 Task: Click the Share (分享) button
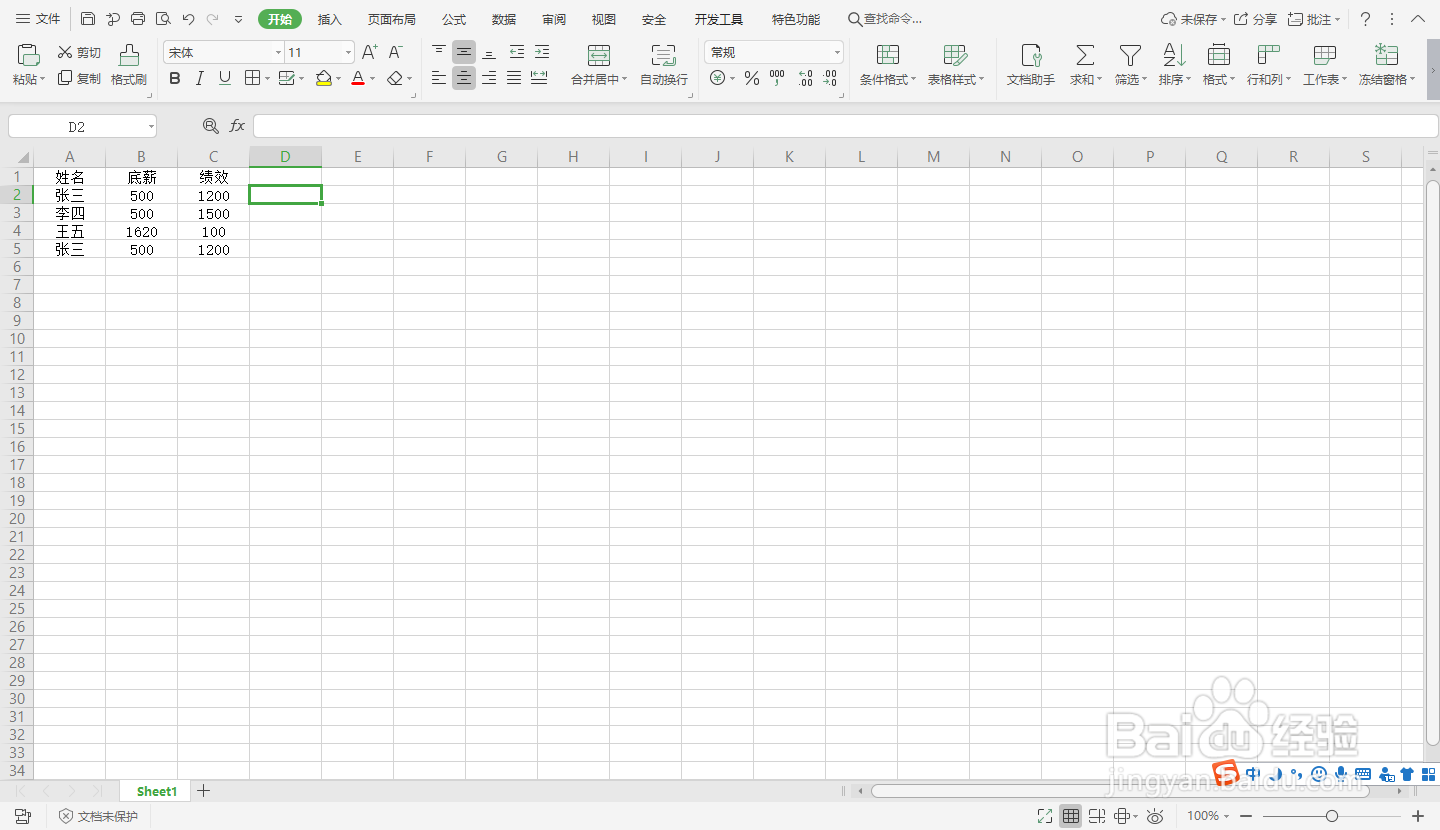1255,19
